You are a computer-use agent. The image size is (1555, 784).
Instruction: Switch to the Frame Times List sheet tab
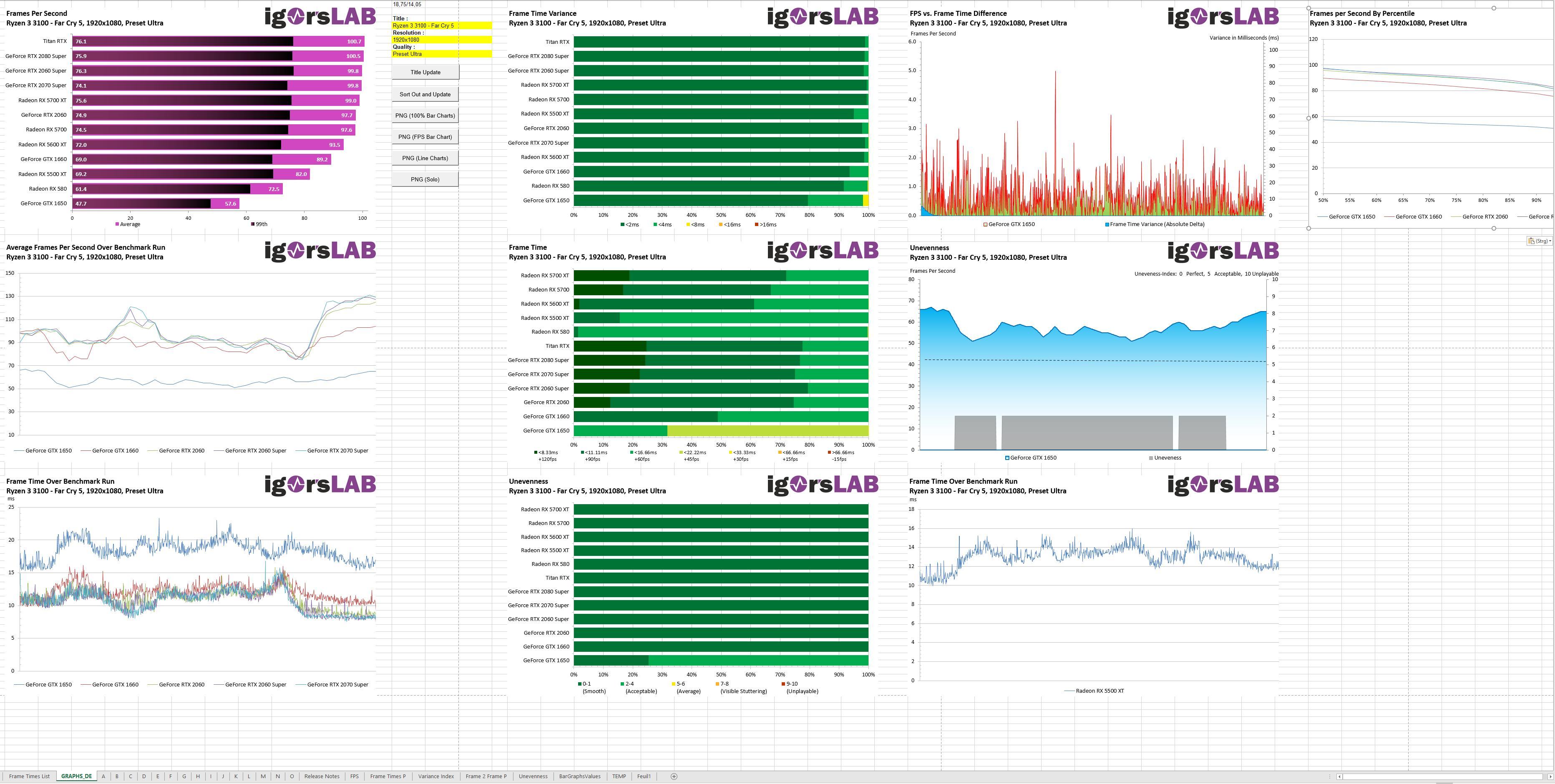point(29,776)
